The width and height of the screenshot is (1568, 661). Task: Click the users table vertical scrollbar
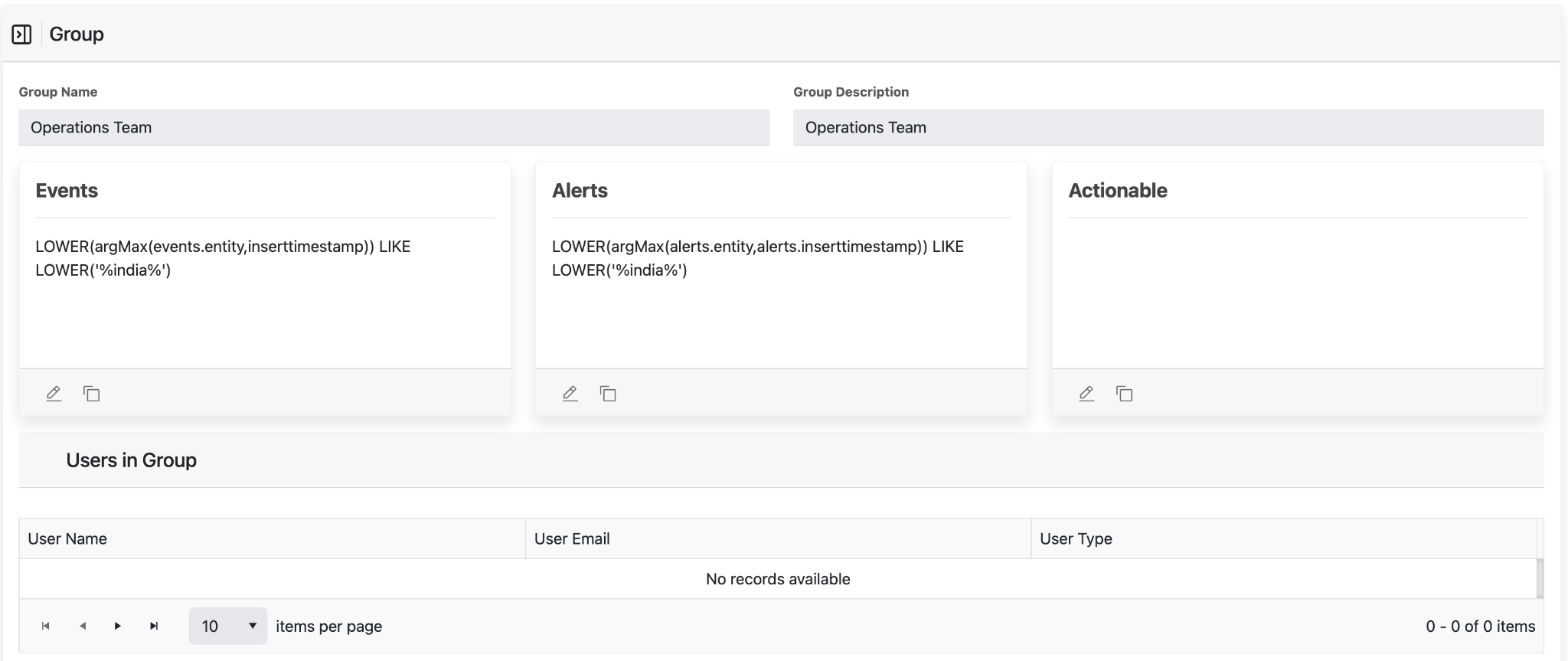(x=1540, y=578)
